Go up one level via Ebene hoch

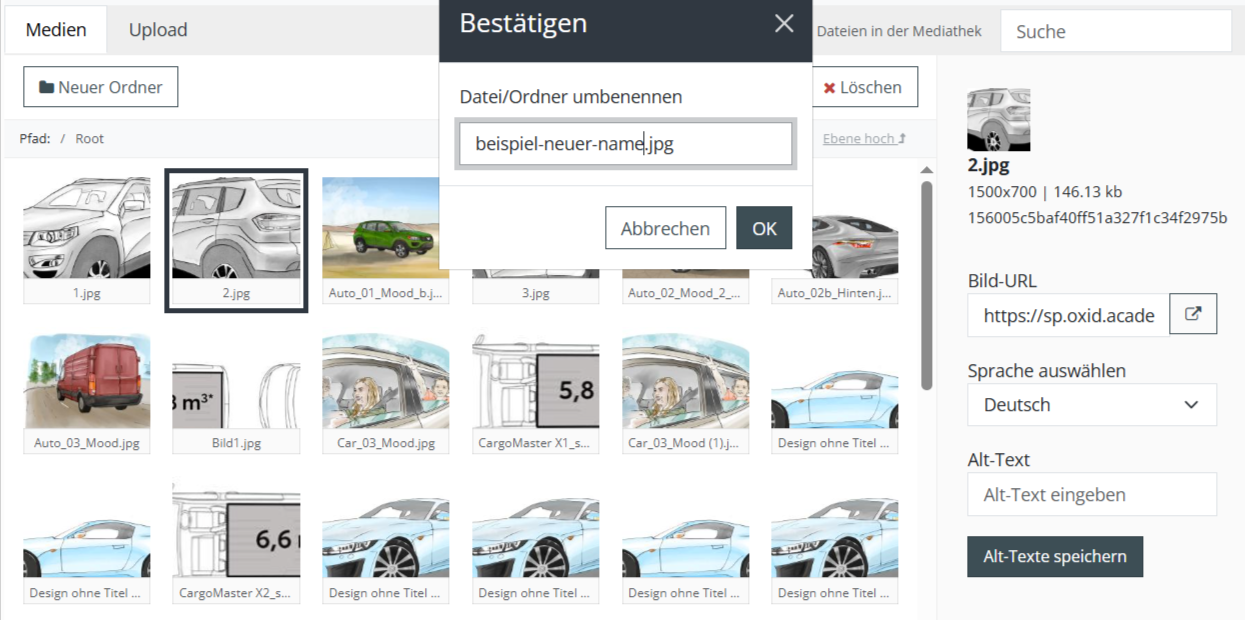coord(864,139)
